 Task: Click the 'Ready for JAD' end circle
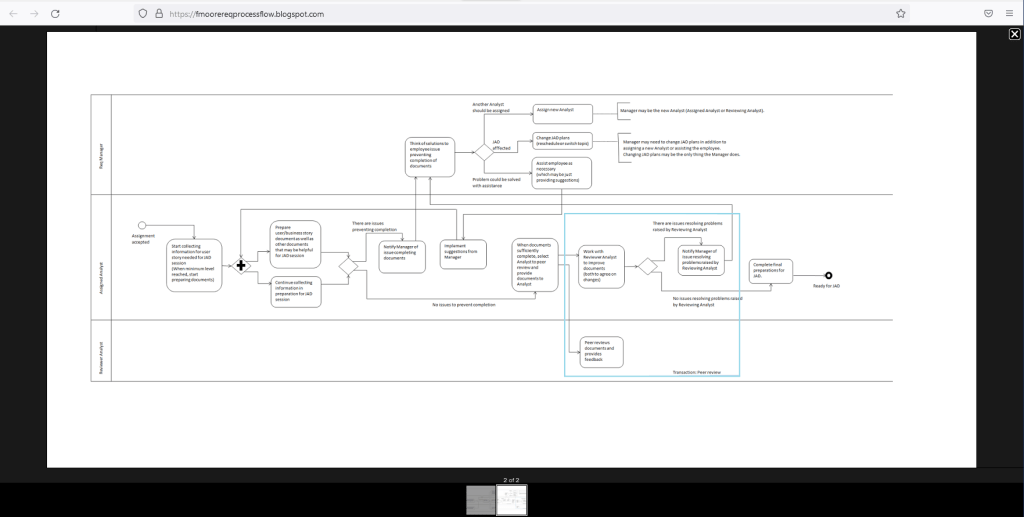(x=828, y=275)
